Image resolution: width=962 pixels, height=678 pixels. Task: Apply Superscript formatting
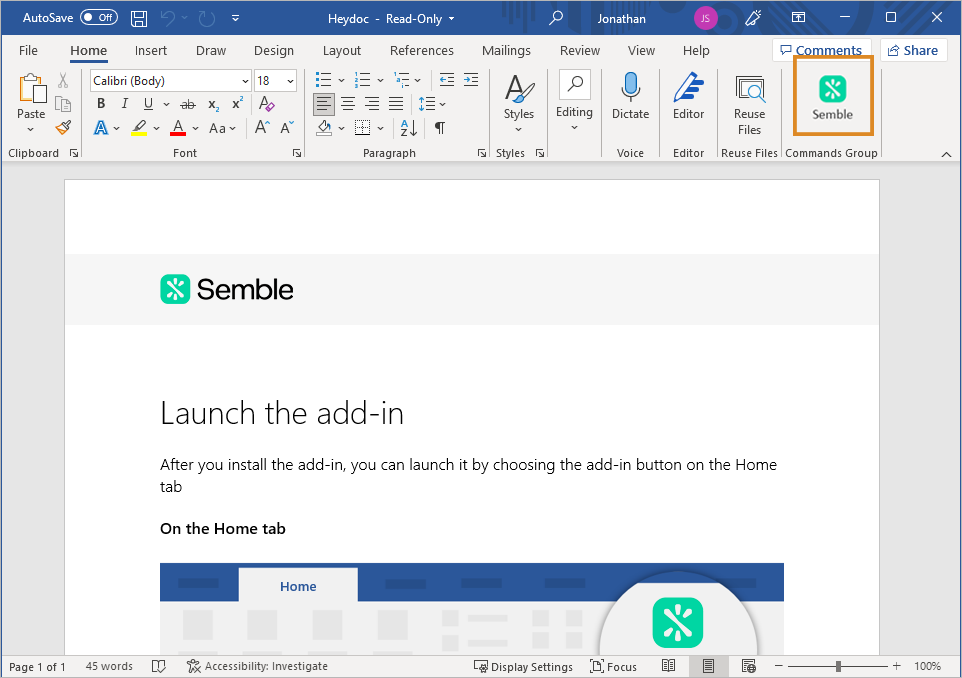click(237, 104)
